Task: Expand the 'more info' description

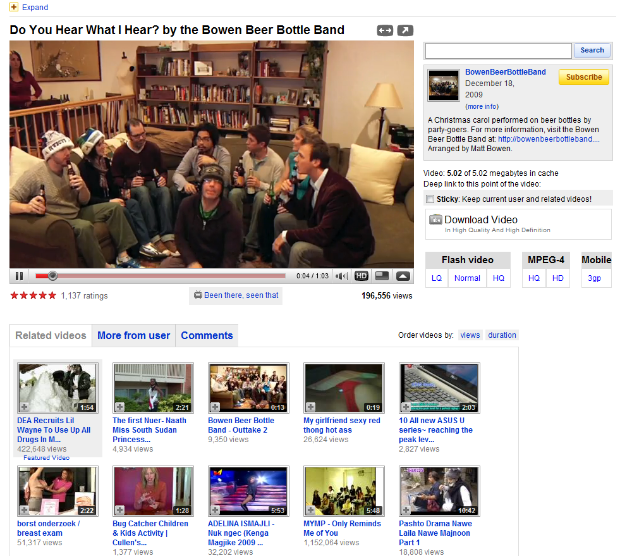Action: (482, 107)
